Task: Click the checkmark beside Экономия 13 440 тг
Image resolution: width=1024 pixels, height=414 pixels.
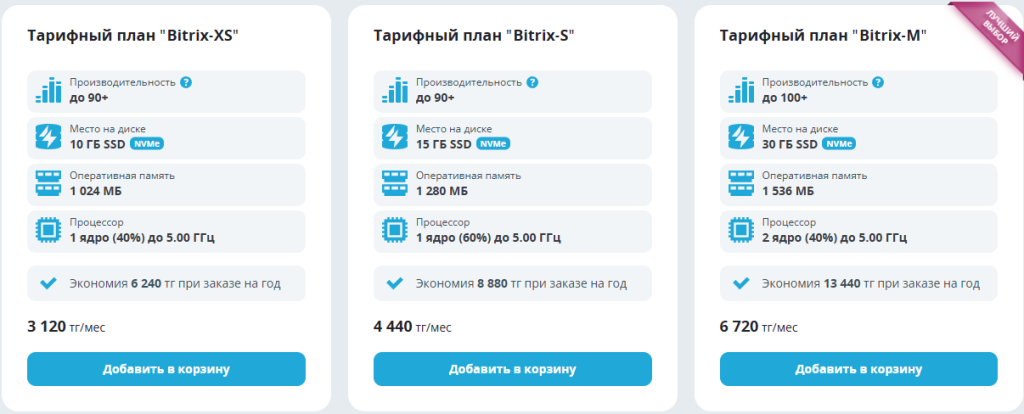Action: pos(740,283)
